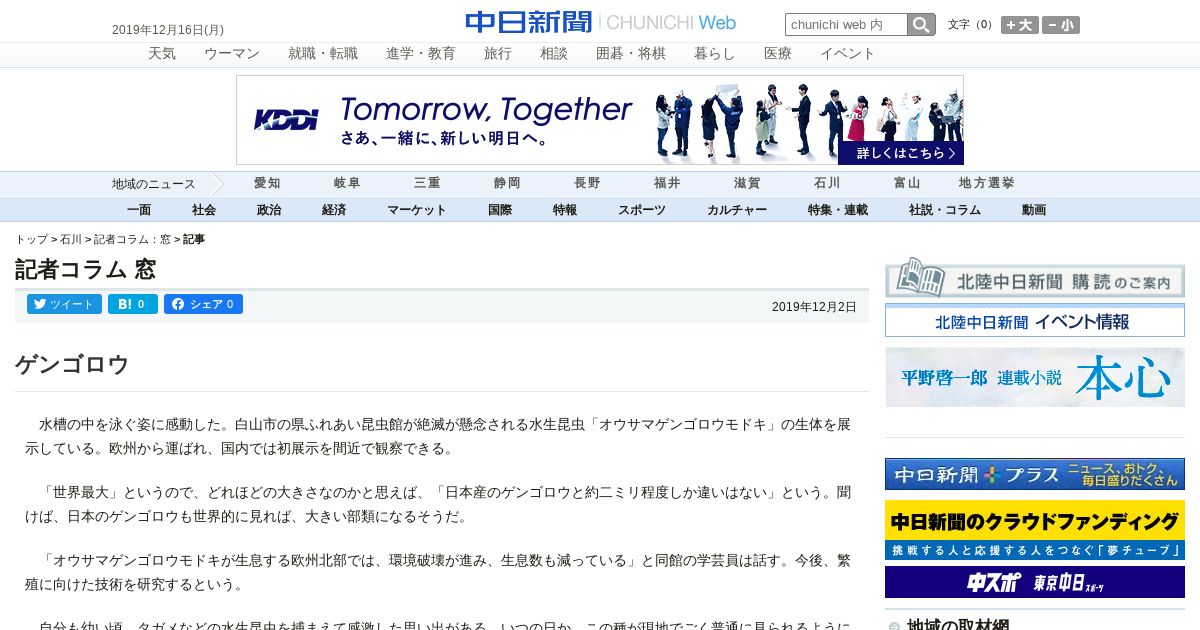Click the Chunichi Shimbun Web logo
Viewport: 1200px width, 630px height.
coord(600,22)
